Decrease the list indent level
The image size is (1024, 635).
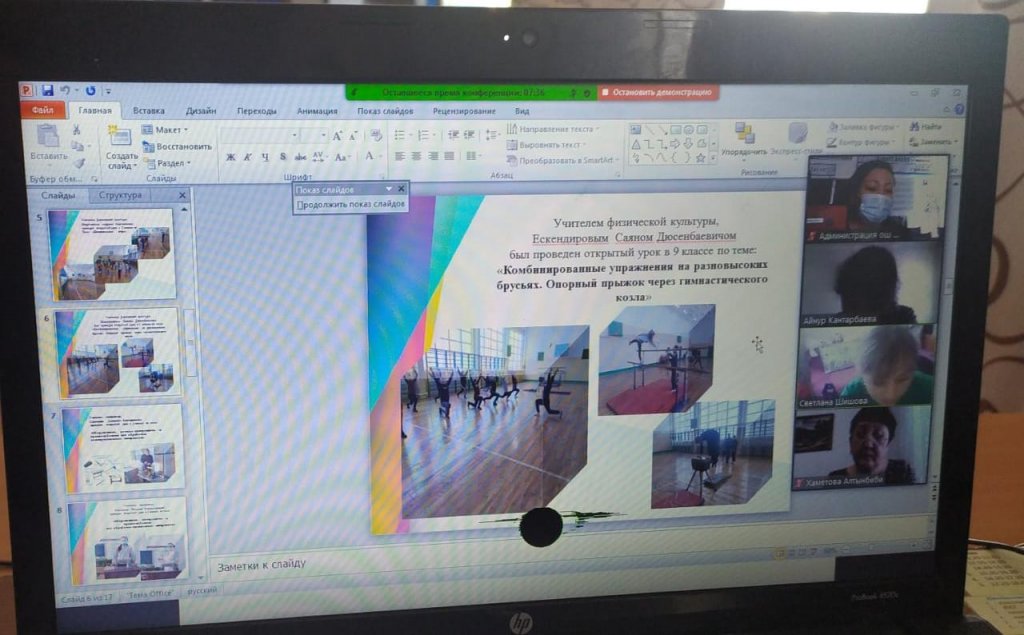click(x=453, y=135)
